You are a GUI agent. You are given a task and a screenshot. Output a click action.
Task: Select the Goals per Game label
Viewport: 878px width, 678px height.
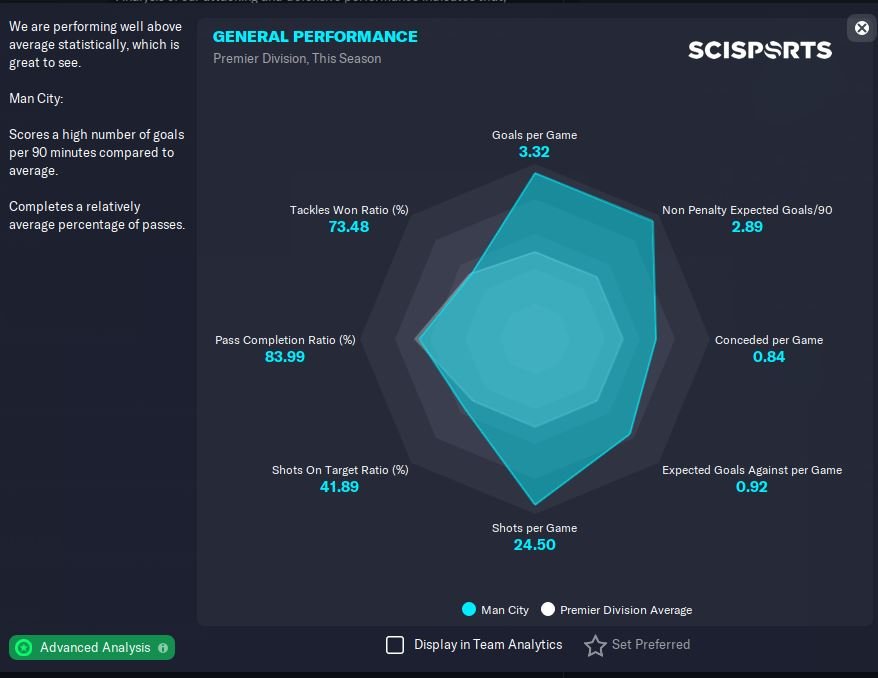click(534, 135)
